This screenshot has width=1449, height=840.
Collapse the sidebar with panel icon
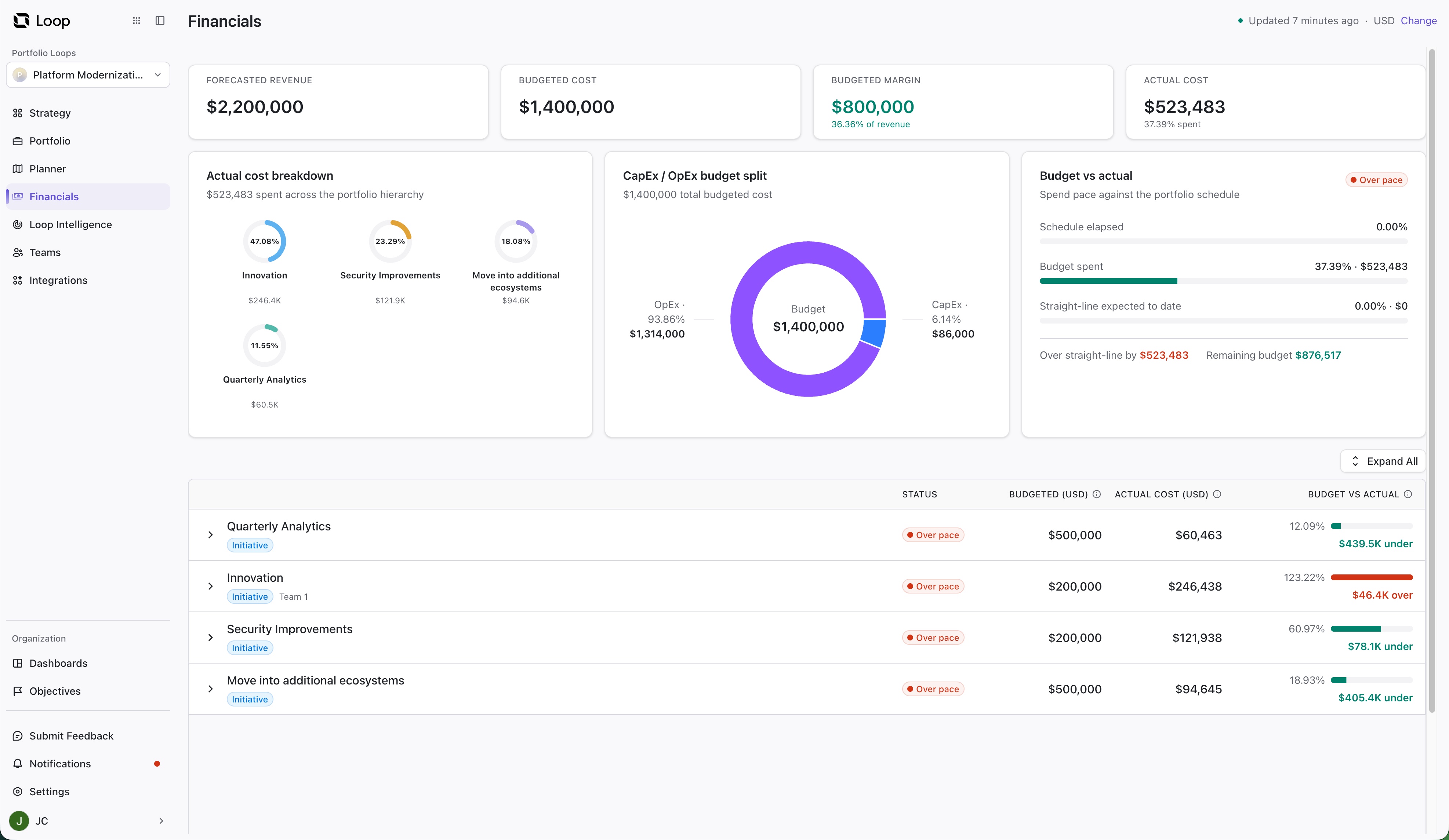tap(160, 21)
